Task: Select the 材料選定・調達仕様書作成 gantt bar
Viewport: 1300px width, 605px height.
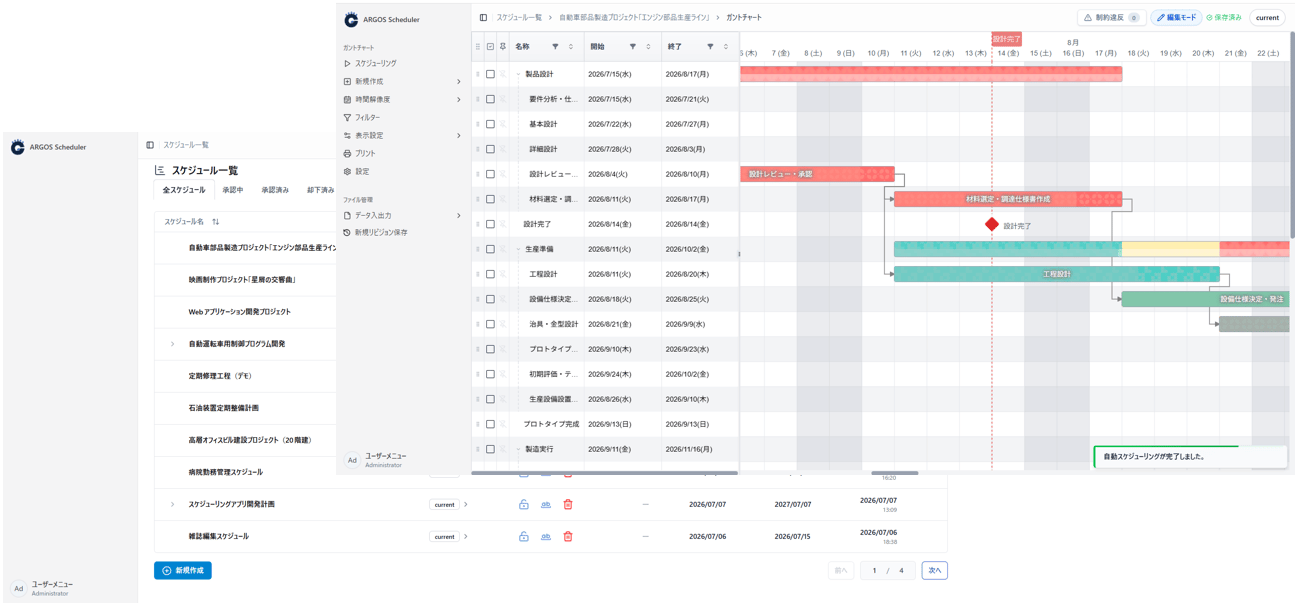Action: coord(1008,199)
